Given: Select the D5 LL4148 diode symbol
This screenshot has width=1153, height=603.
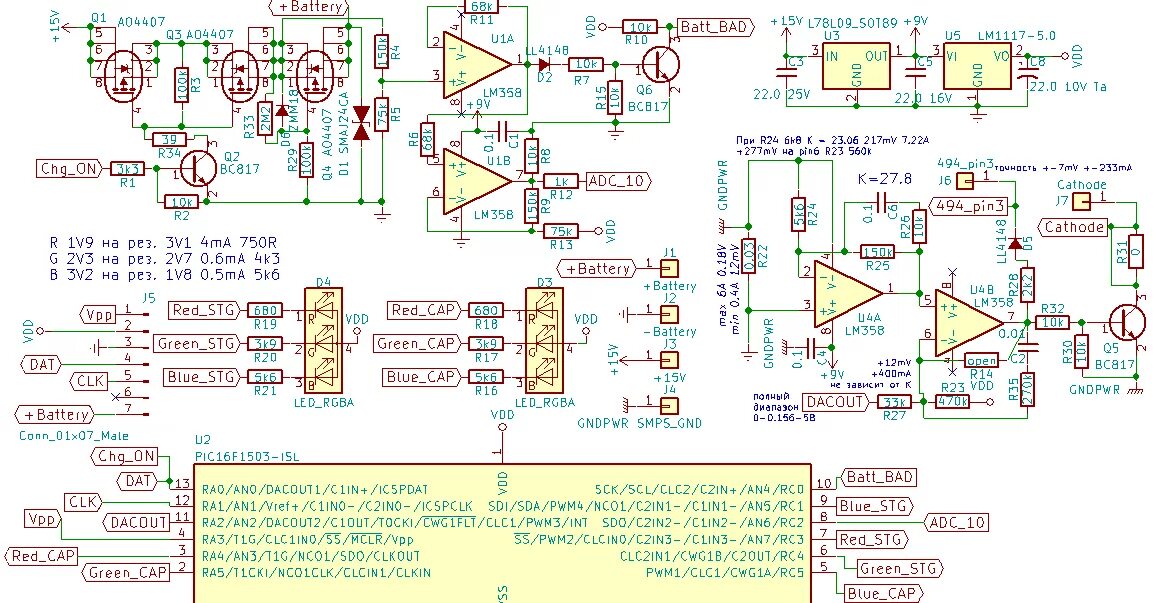Looking at the screenshot, I should (x=1015, y=243).
